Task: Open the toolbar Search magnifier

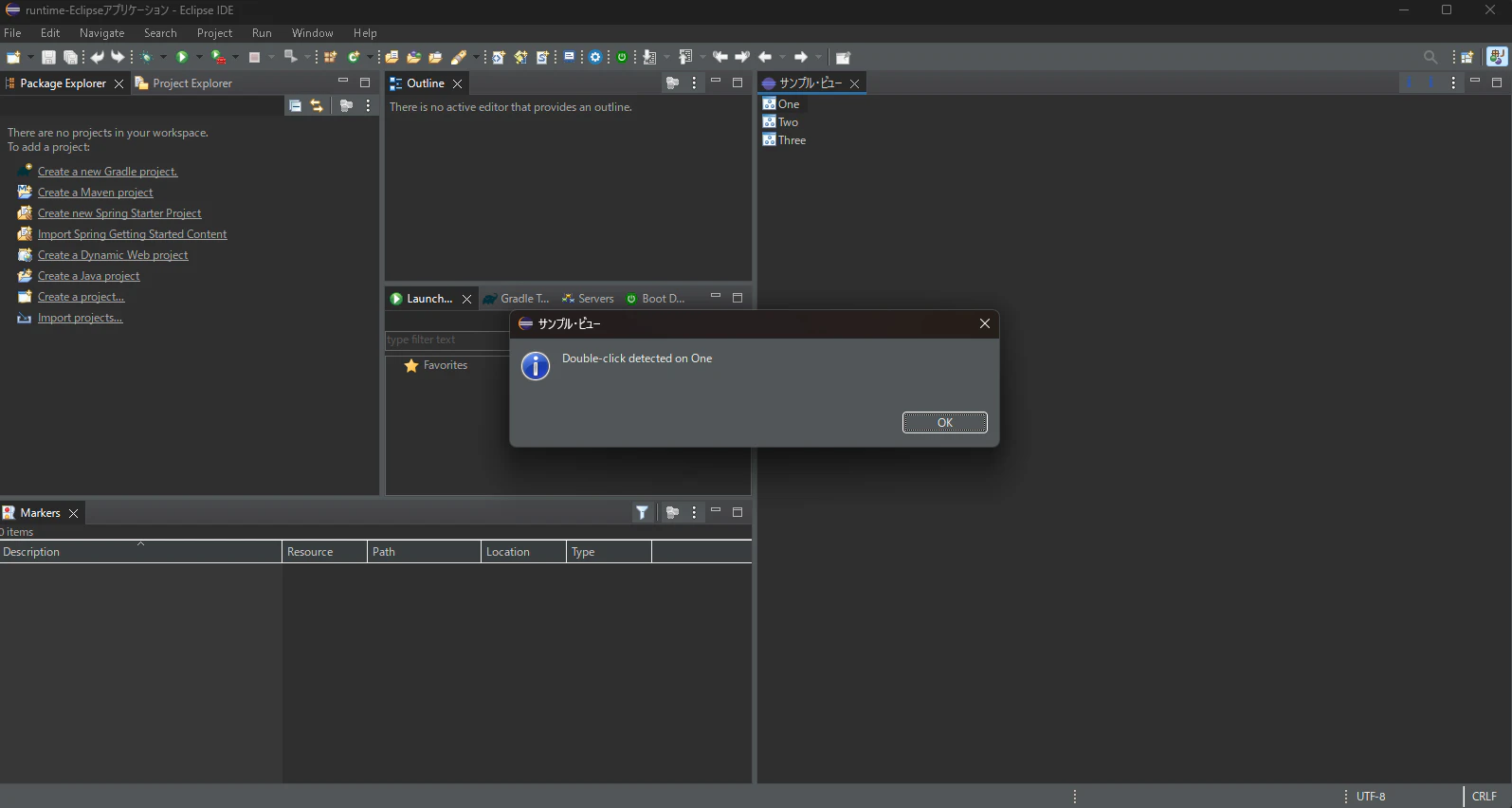Action: [1430, 58]
